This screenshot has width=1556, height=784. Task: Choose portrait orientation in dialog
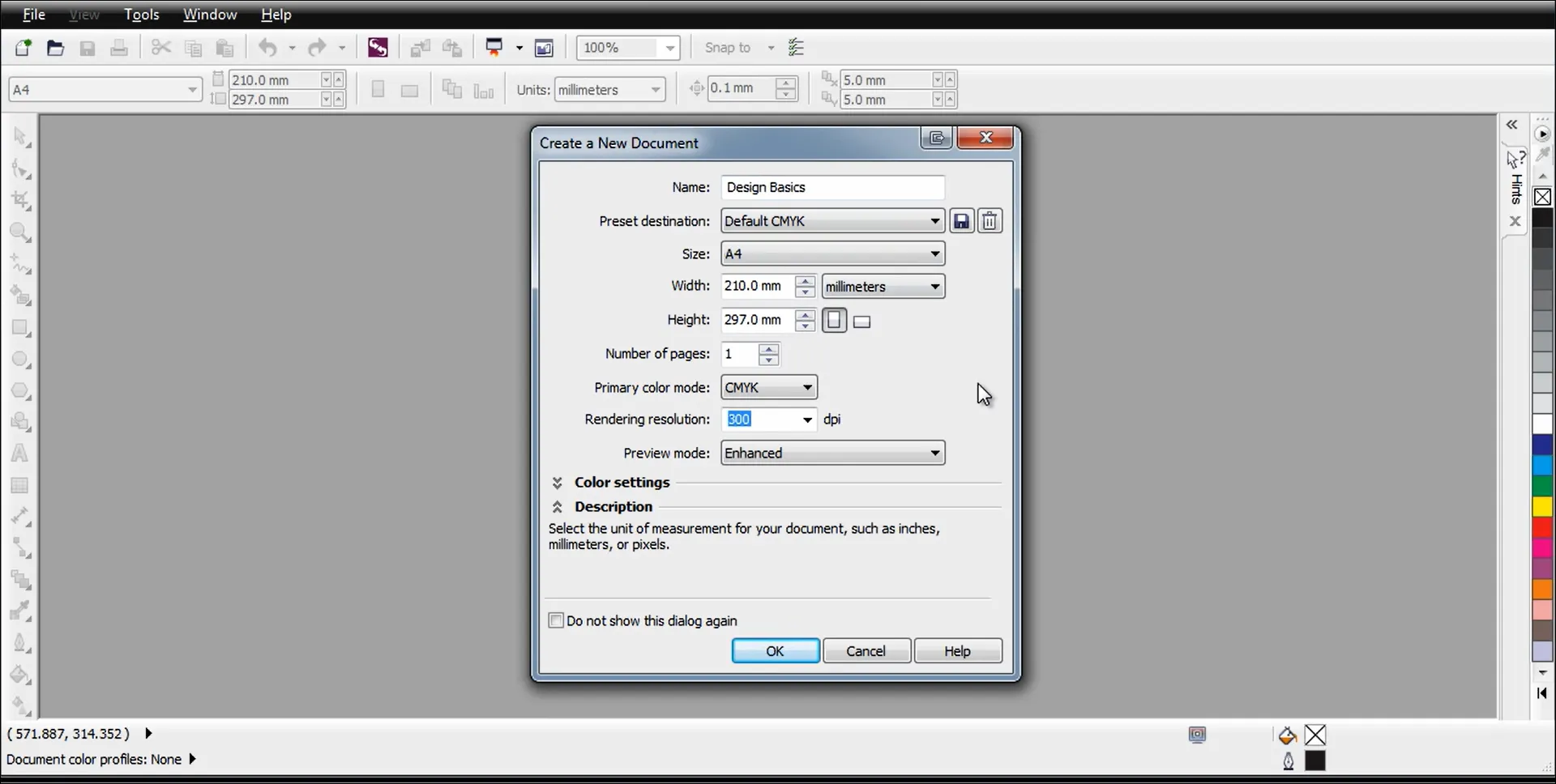tap(834, 321)
